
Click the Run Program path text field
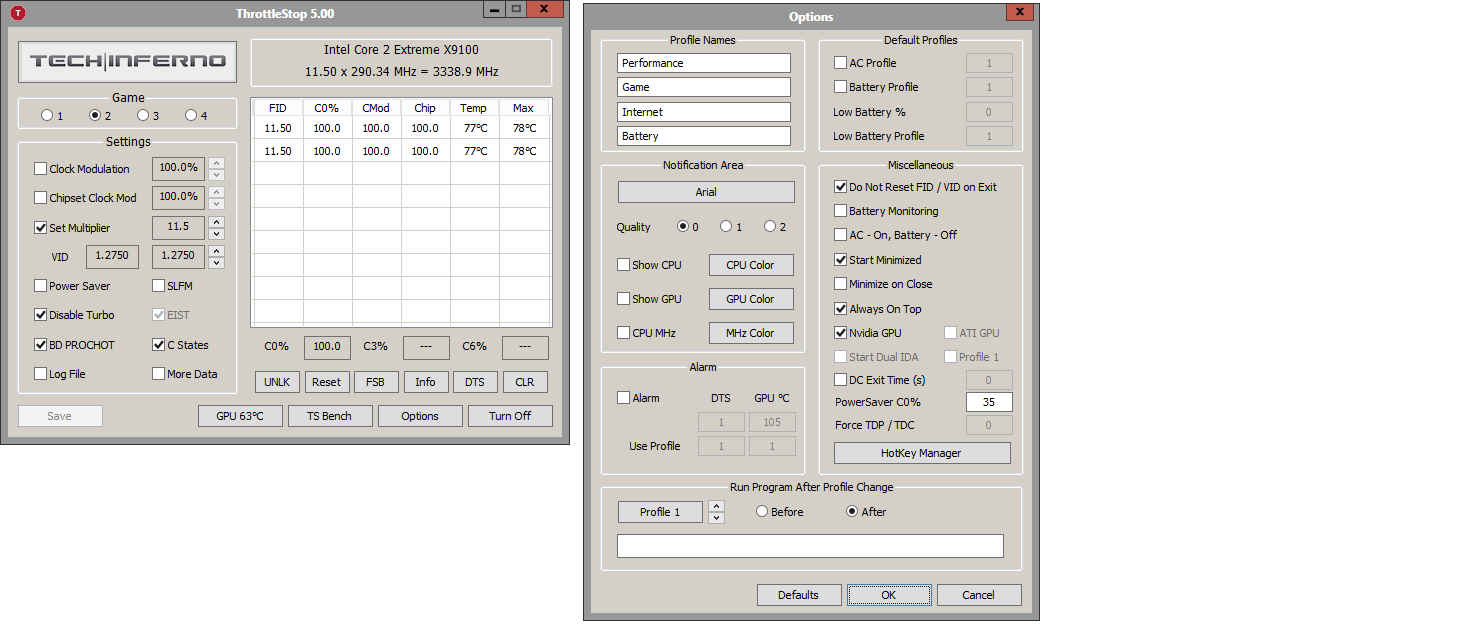click(x=810, y=546)
